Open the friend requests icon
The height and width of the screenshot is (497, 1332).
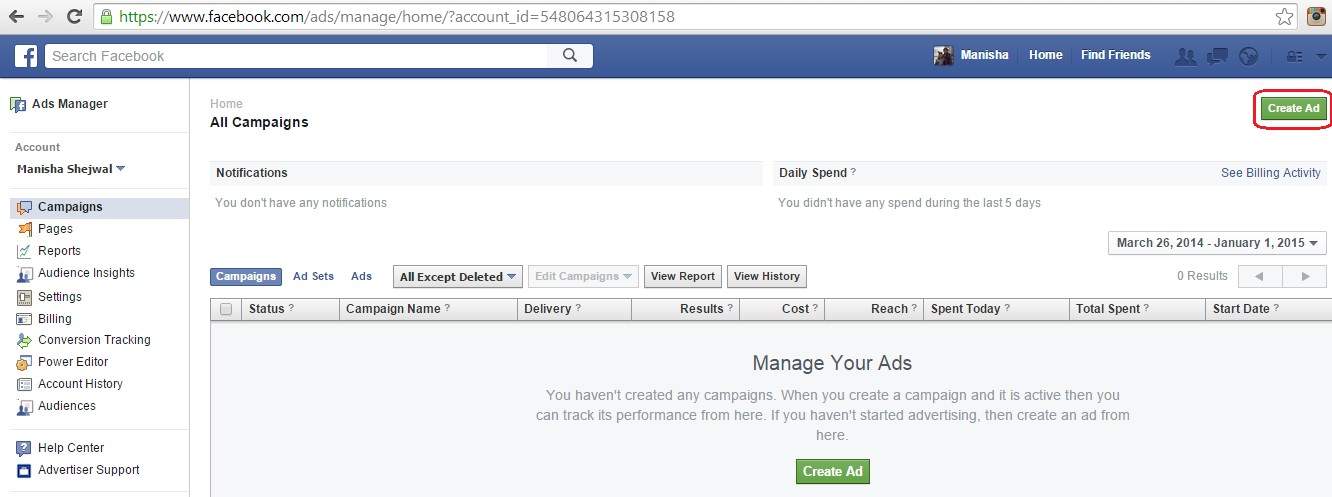click(x=1186, y=56)
